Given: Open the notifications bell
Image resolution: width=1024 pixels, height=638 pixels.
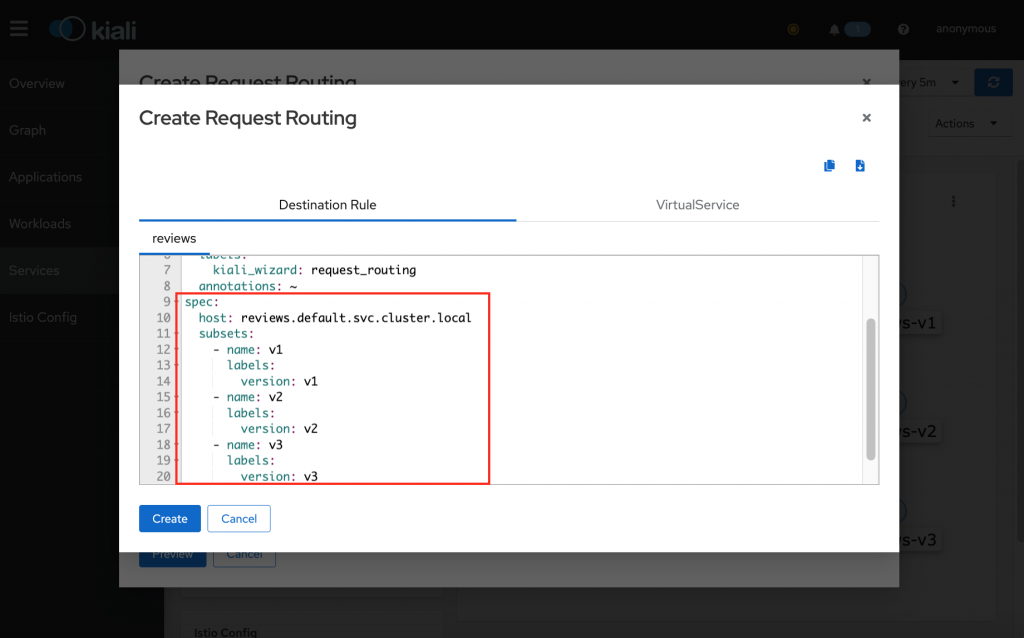Looking at the screenshot, I should (834, 29).
